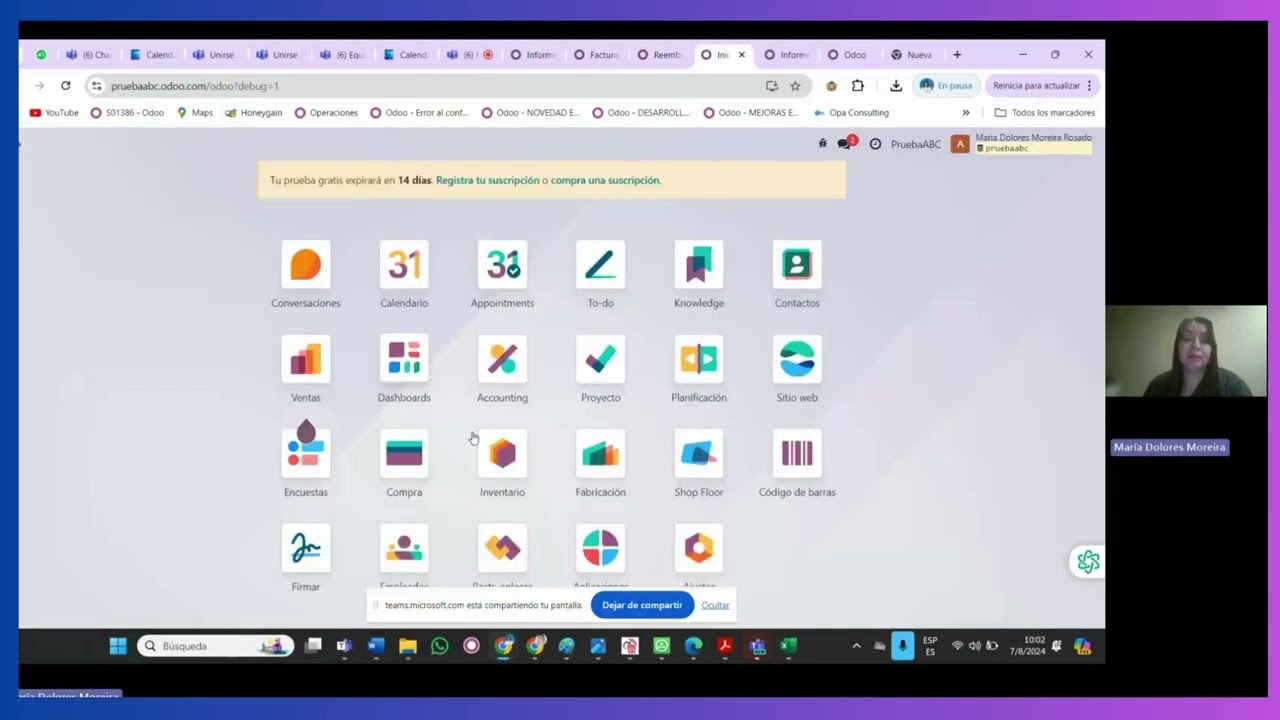The image size is (1280, 720).
Task: Open browser downloads icon
Action: point(896,86)
